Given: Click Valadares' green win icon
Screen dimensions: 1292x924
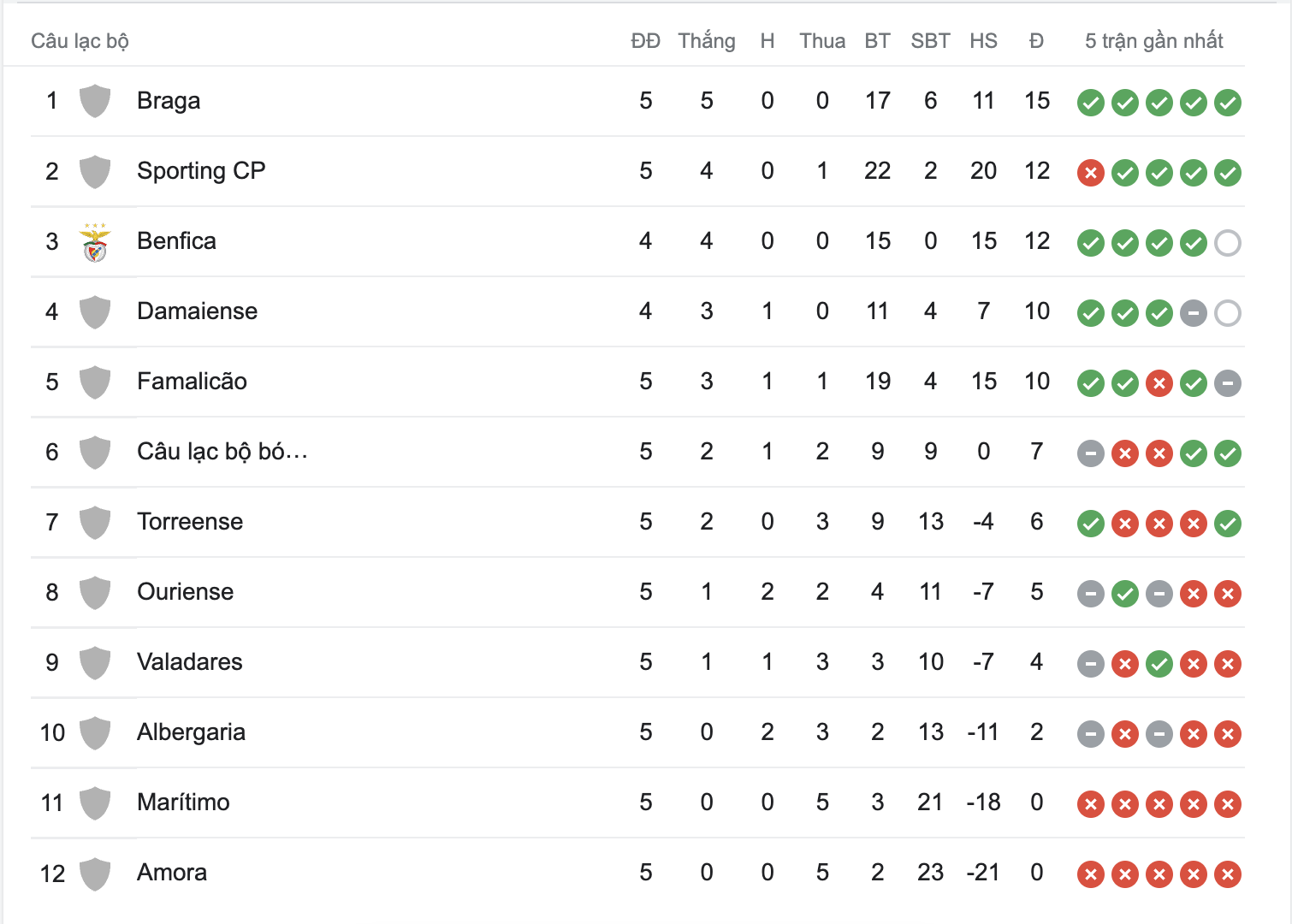Looking at the screenshot, I should click(1159, 664).
